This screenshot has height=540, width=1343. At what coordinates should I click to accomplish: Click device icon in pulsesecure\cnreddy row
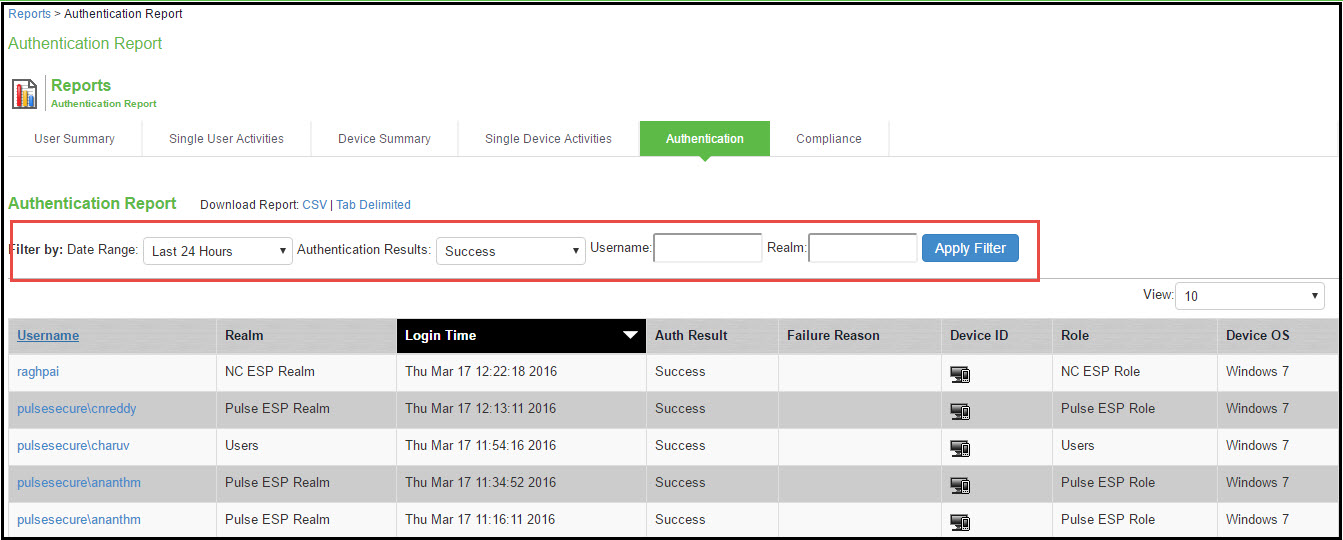pyautogui.click(x=960, y=411)
